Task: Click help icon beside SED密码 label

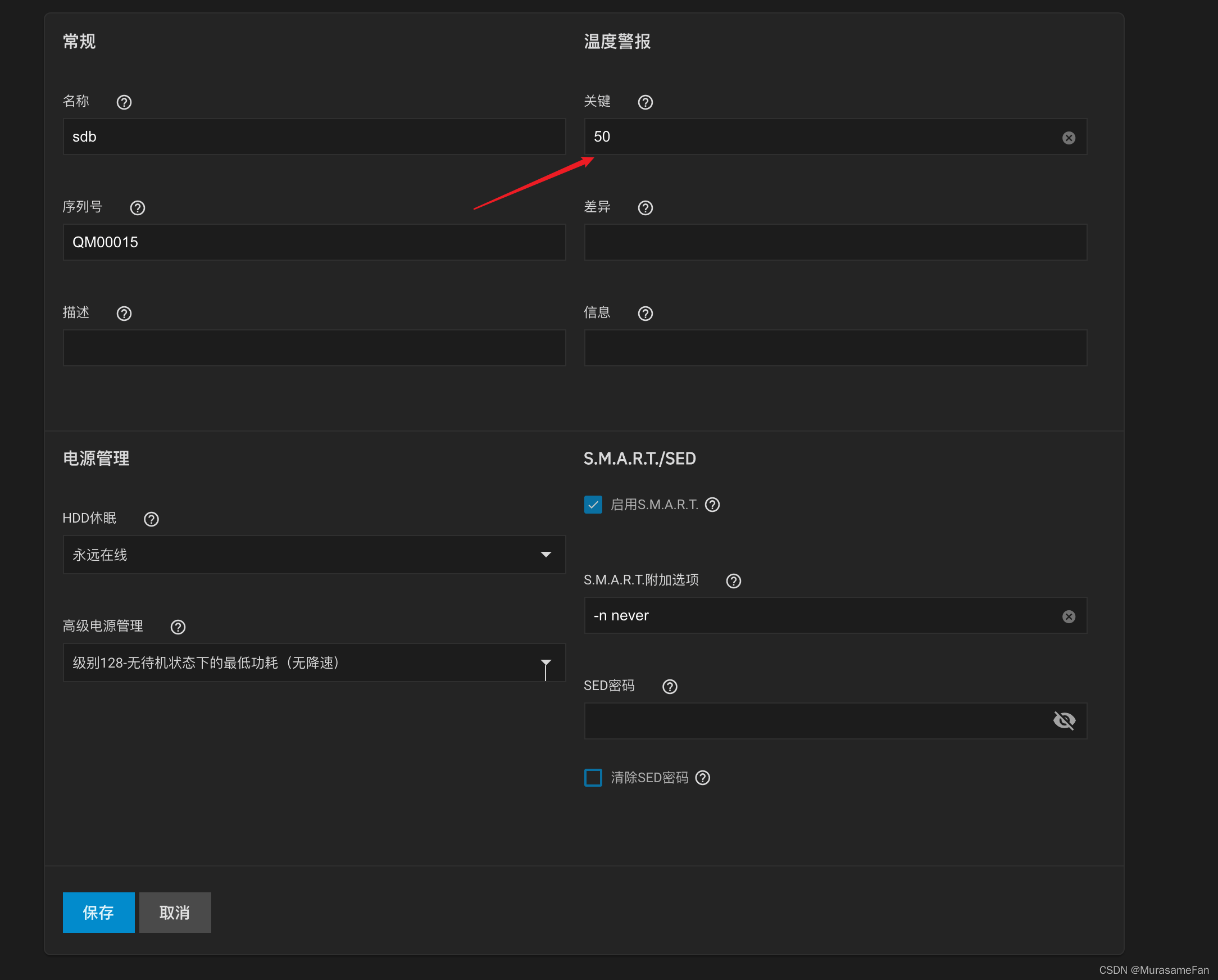Action: pos(670,687)
